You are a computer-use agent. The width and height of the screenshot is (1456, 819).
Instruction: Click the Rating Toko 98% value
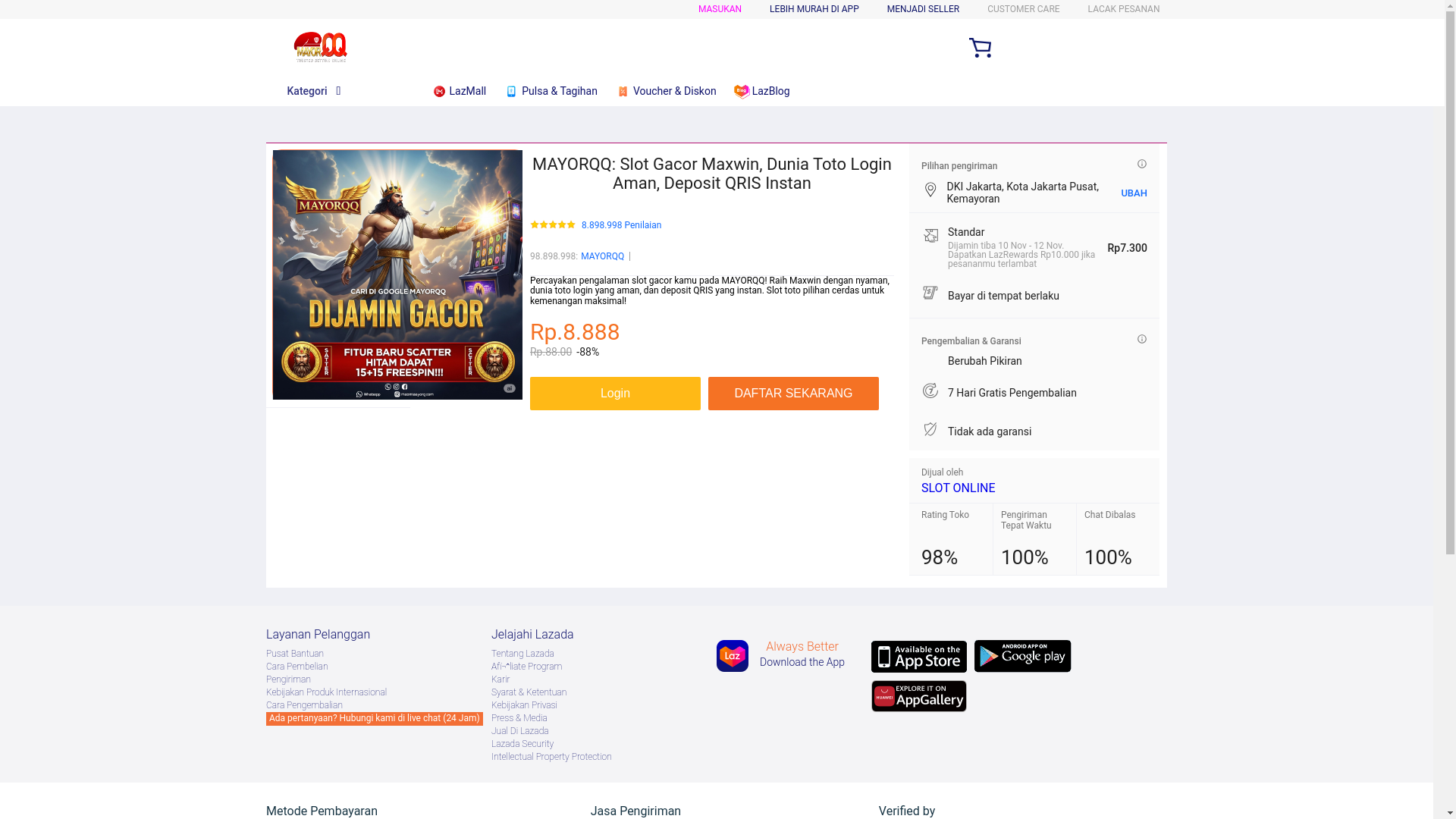click(939, 557)
